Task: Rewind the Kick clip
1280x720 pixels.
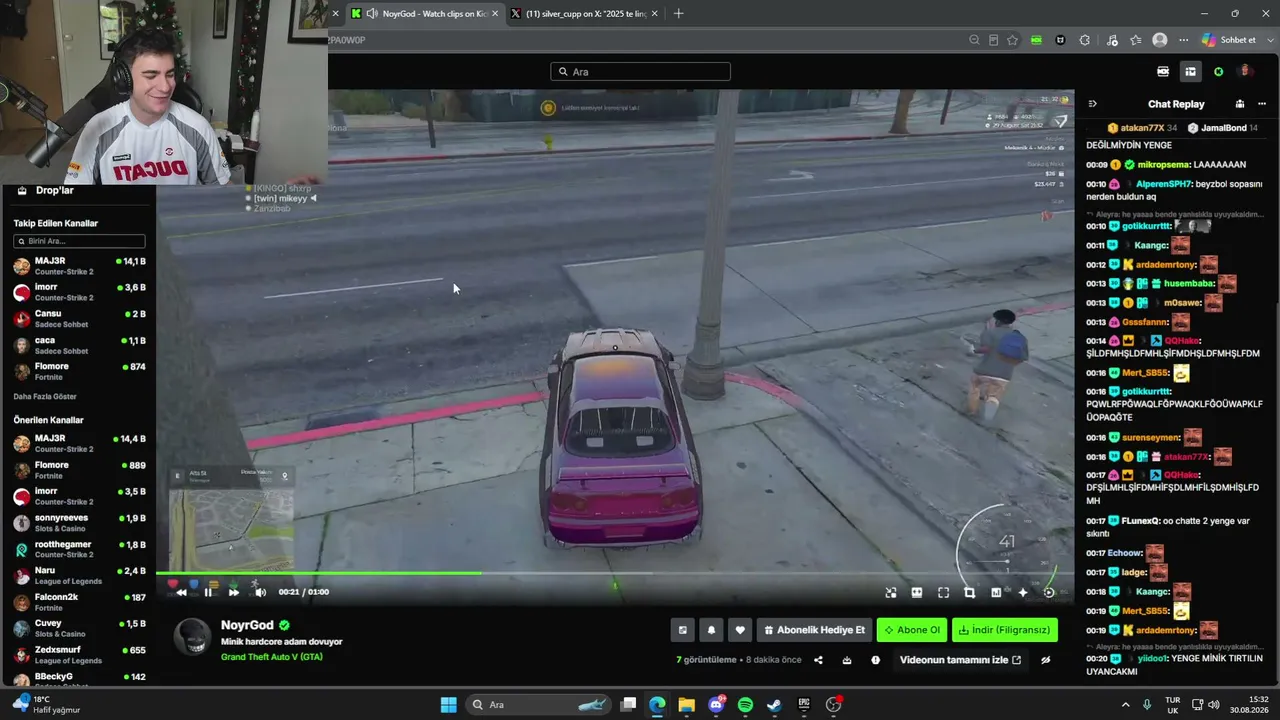Action: click(x=181, y=592)
